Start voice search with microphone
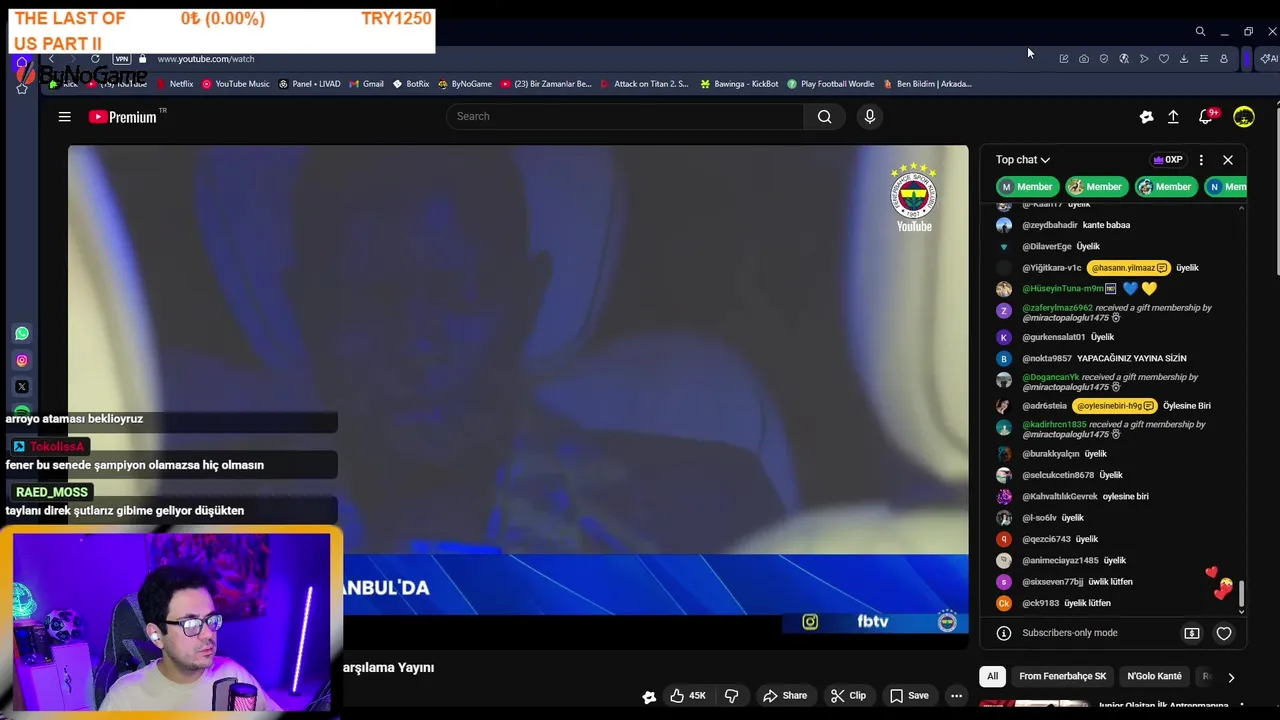Image resolution: width=1280 pixels, height=720 pixels. point(869,116)
